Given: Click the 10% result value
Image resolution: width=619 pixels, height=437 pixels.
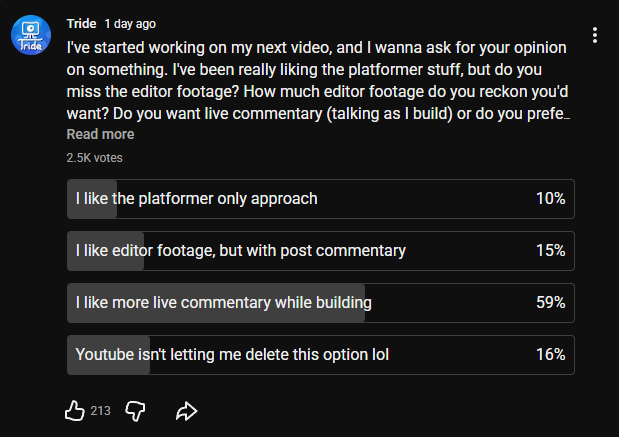Looking at the screenshot, I should pyautogui.click(x=550, y=198).
